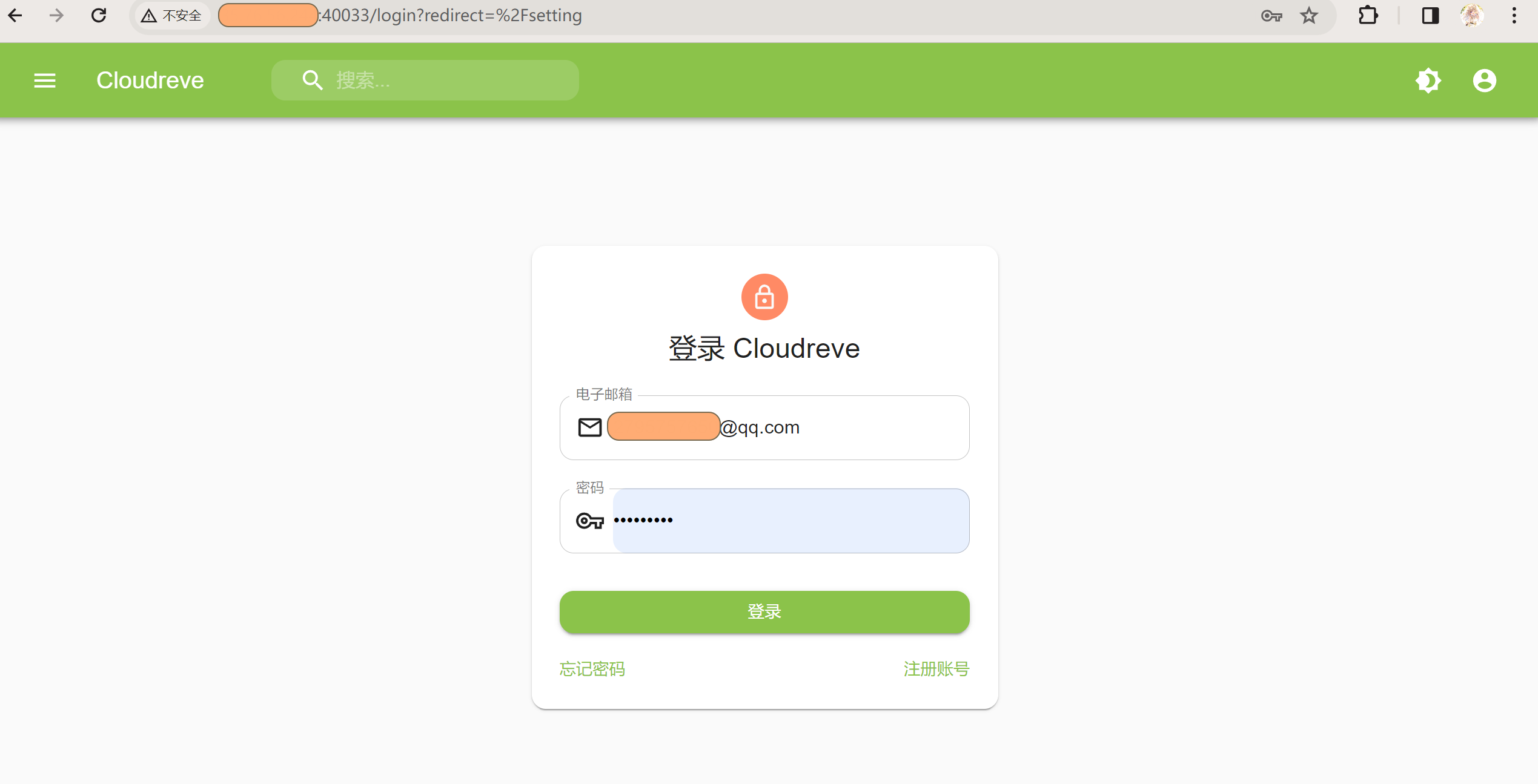
Task: Click the 登录 Cloudreve heading
Action: click(764, 349)
